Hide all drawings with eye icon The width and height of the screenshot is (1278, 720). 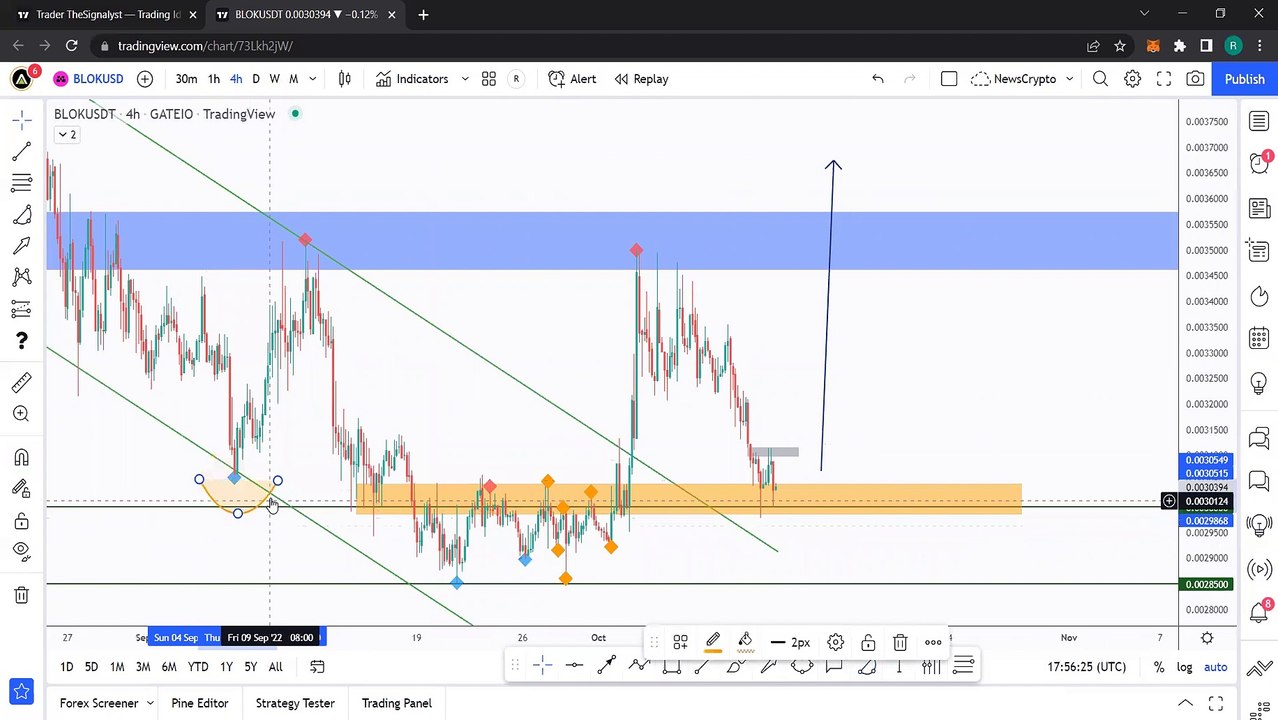pos(21,551)
